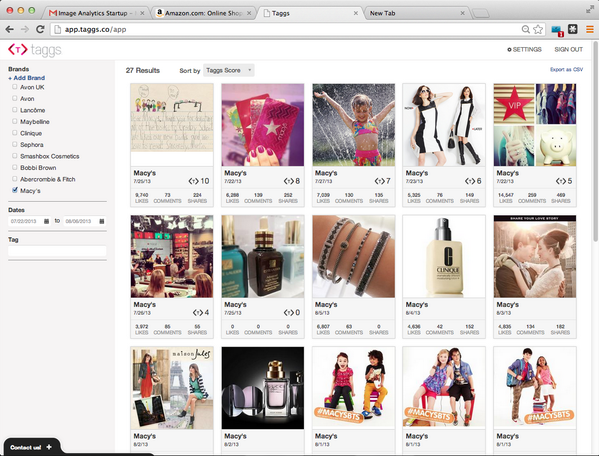
Task: Click the Taggs score icon showing 5
Action: (561, 181)
